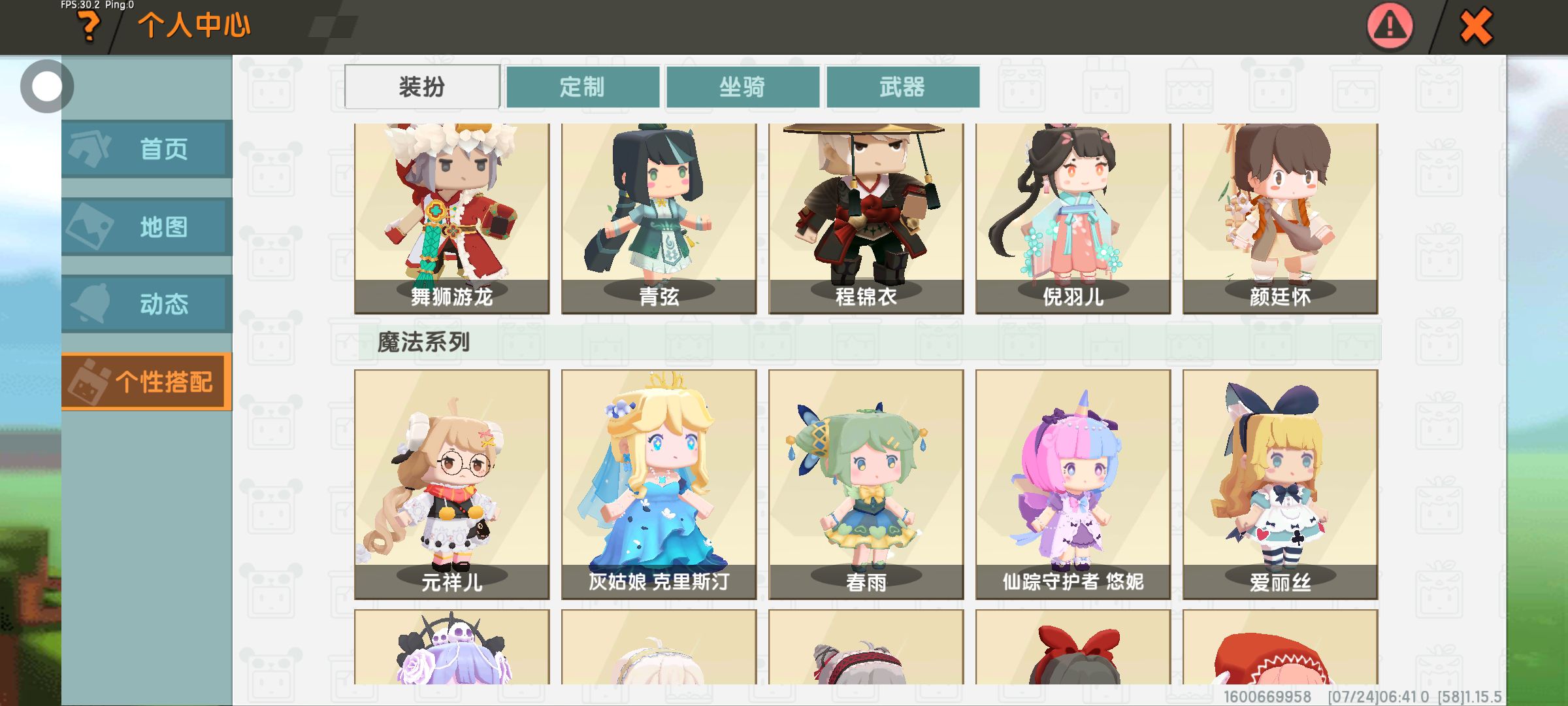Open 地图 map section in sidebar
Viewport: 1568px width, 706px height.
[x=147, y=227]
